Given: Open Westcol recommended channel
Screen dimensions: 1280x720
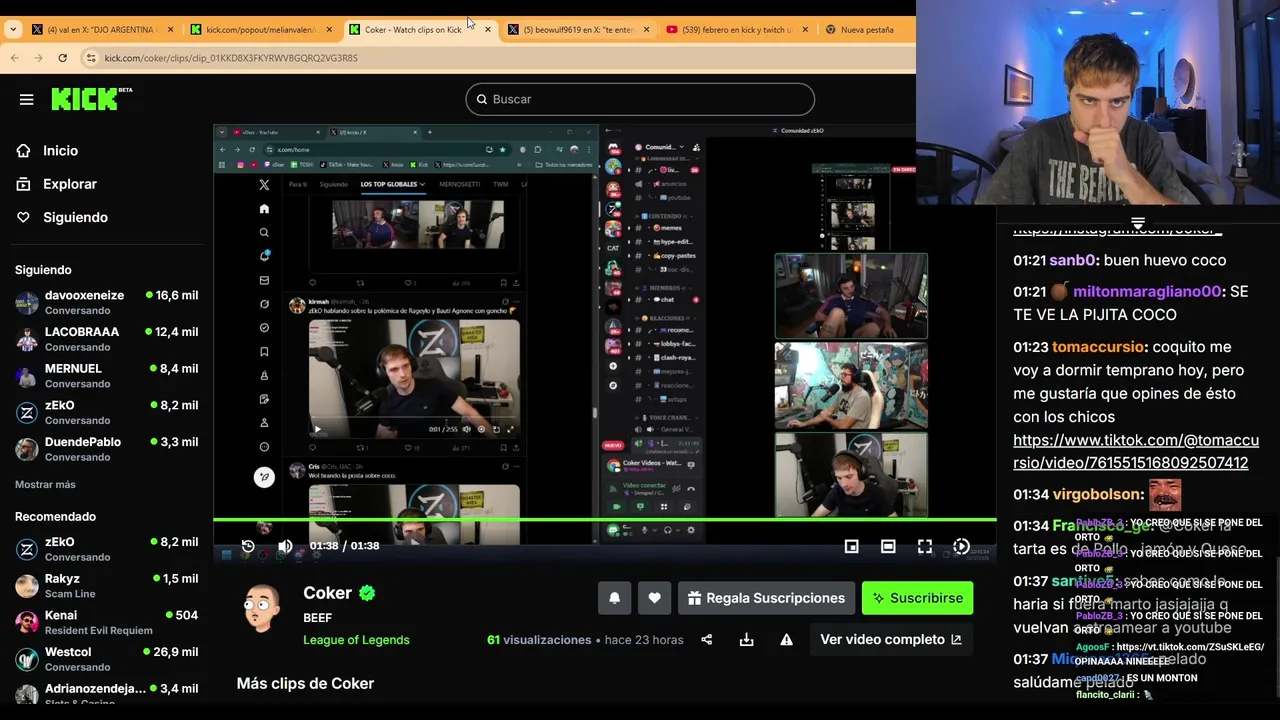Looking at the screenshot, I should tap(106, 659).
